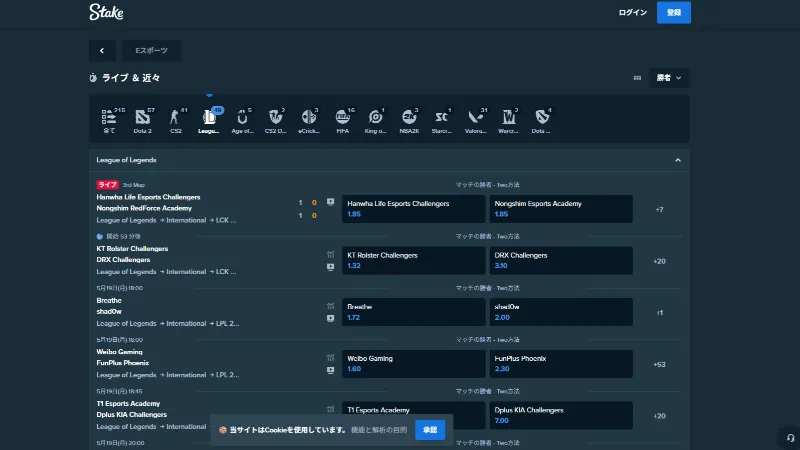
Task: Open stream icon for Breathe vs shad0w
Action: tap(331, 318)
